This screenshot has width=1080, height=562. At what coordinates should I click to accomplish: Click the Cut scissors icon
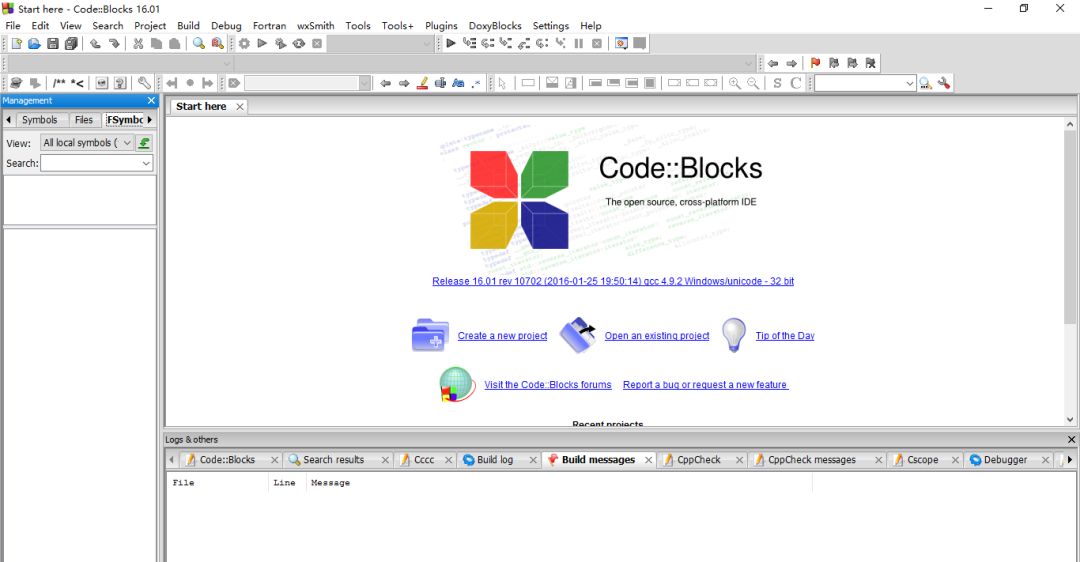coord(138,43)
